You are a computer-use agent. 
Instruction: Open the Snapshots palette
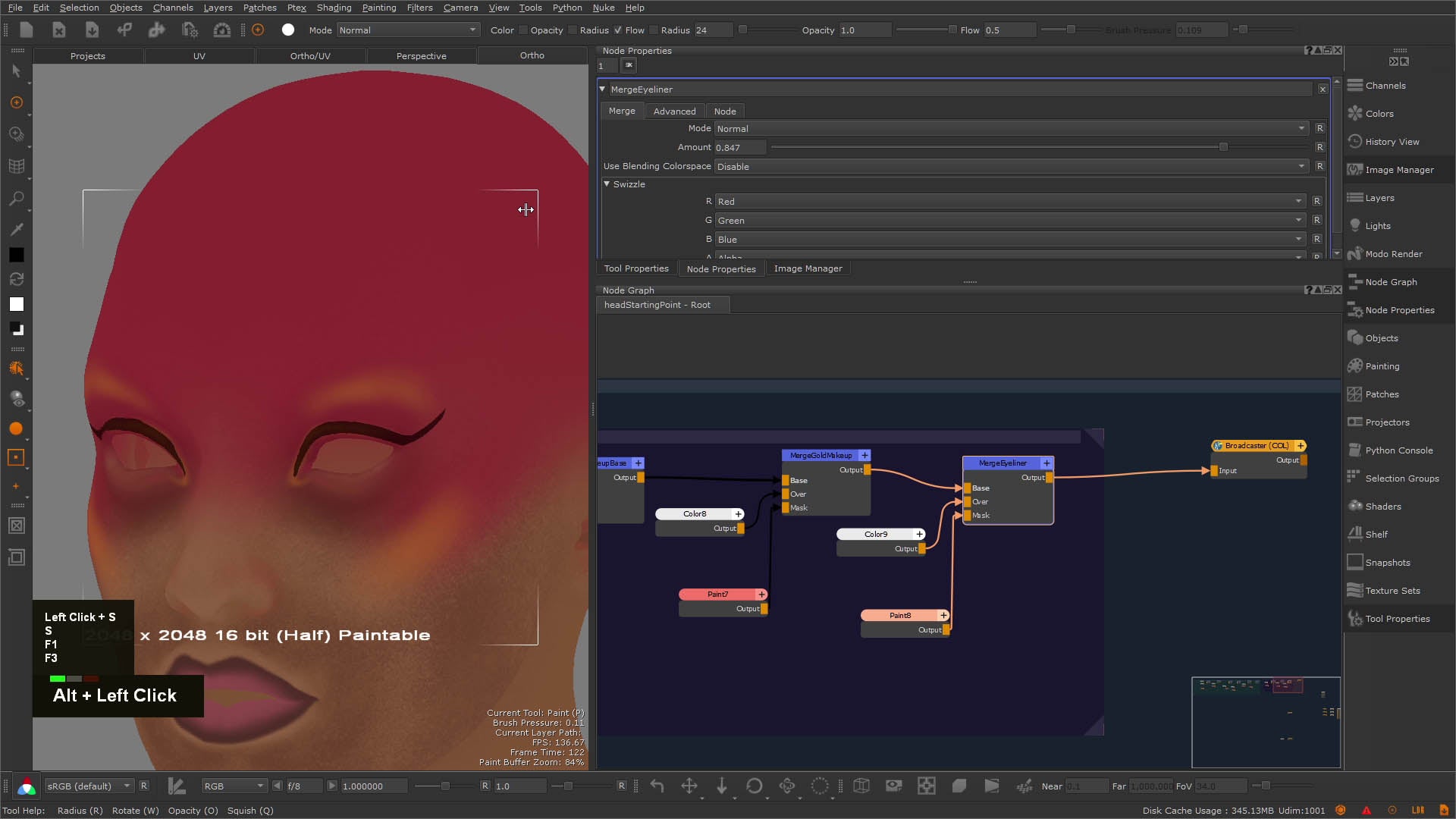1387,563
